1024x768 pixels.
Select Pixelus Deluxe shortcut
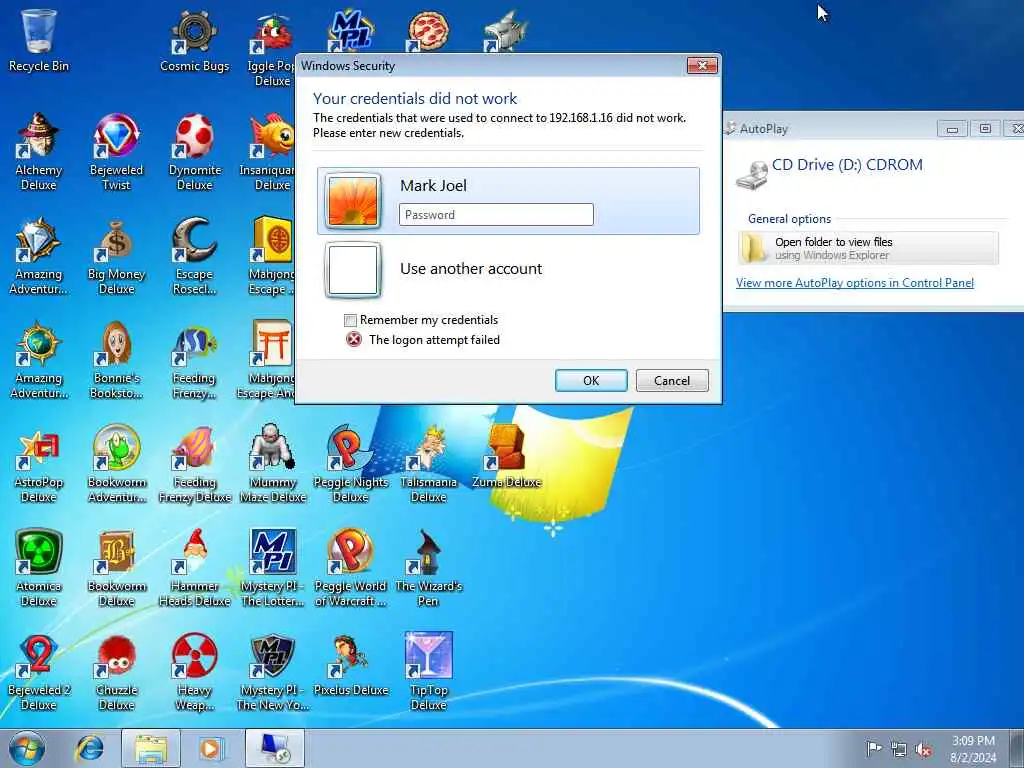(351, 665)
